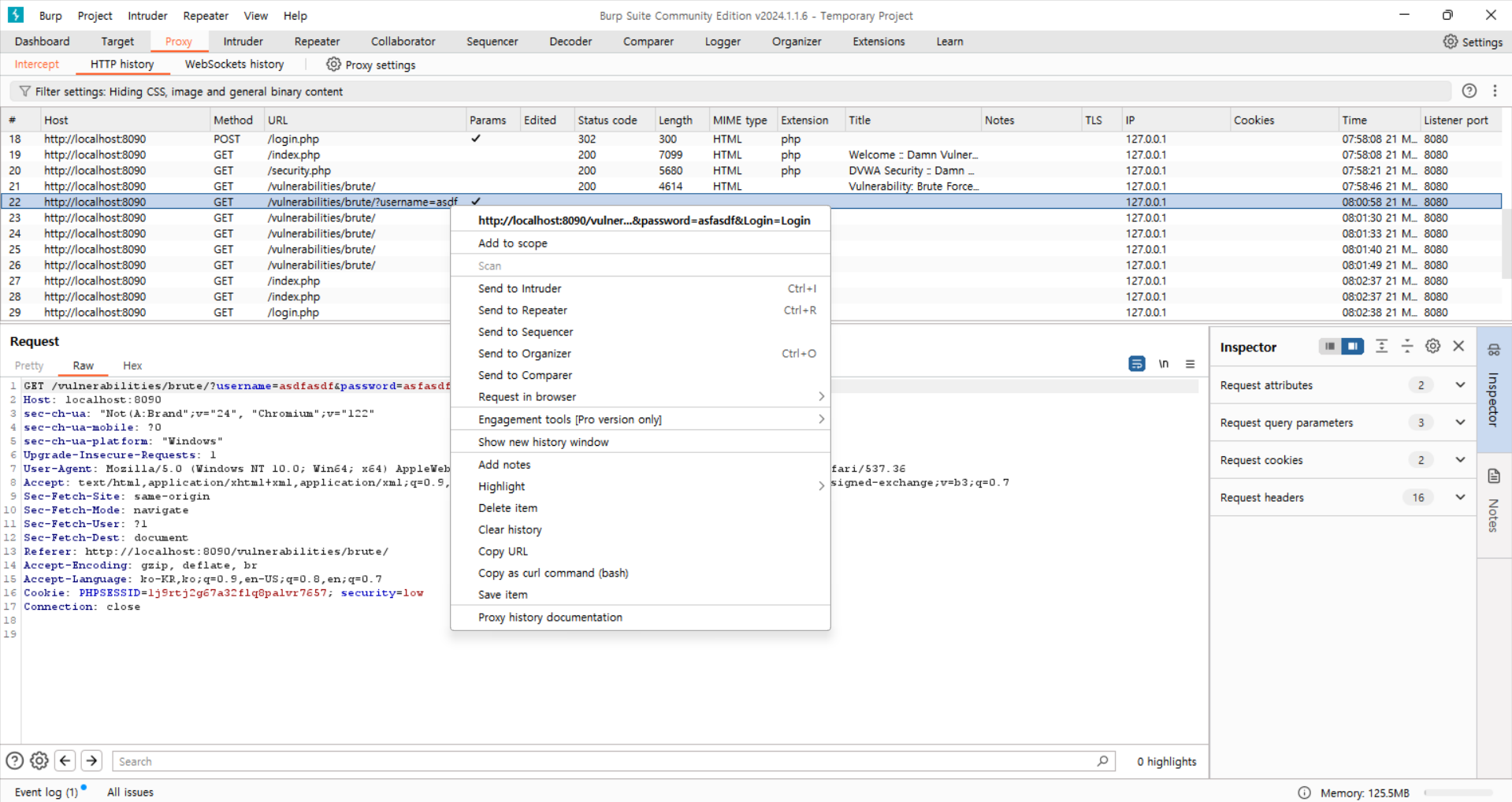Open the Highlight submenu
The width and height of the screenshot is (1512, 802).
coord(641,487)
